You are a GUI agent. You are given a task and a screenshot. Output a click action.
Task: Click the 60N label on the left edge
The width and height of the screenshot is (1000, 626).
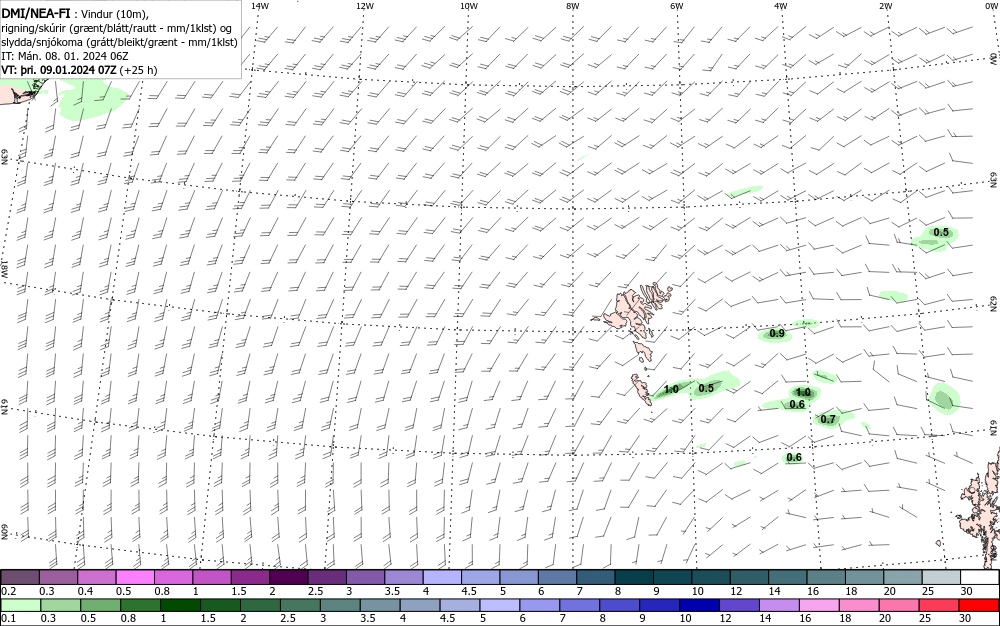click(x=4, y=532)
